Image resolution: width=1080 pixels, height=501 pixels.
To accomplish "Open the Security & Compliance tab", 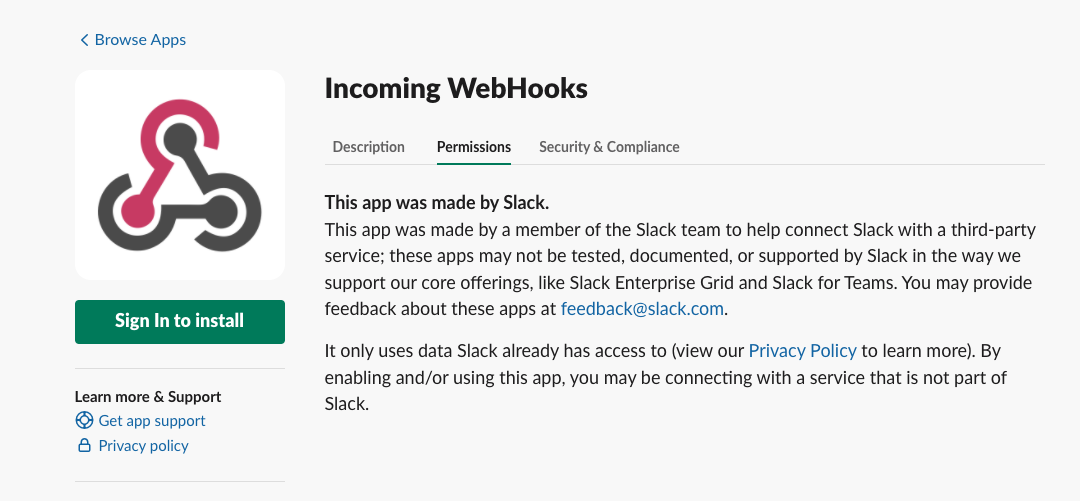I will (x=609, y=147).
